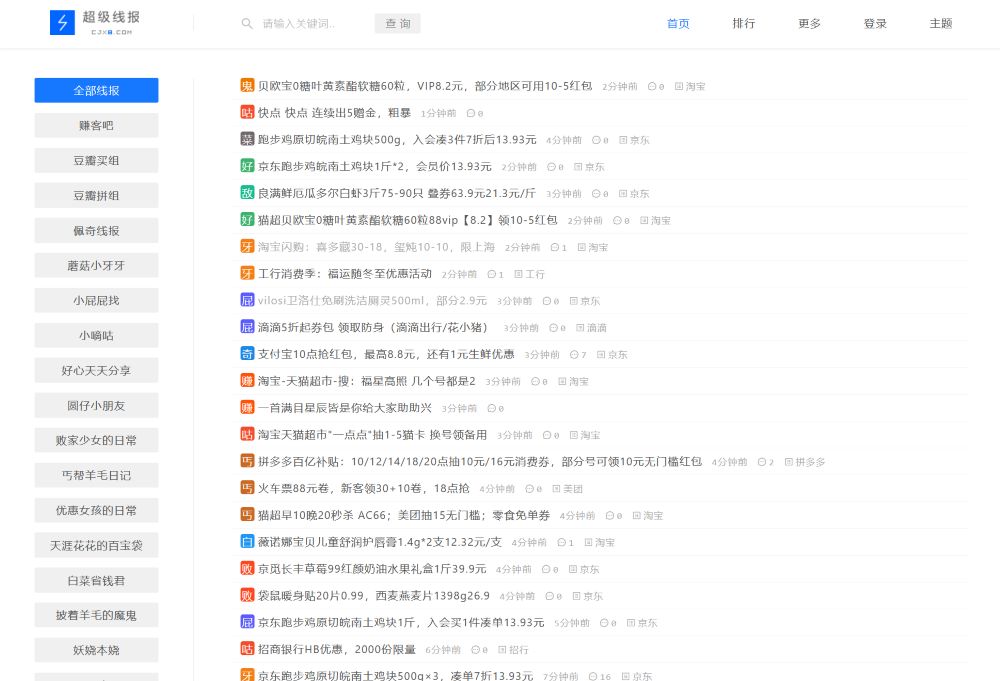Click the green 好 icon beside 京东跑步鸡 item
This screenshot has width=1000, height=681.
pyautogui.click(x=247, y=167)
